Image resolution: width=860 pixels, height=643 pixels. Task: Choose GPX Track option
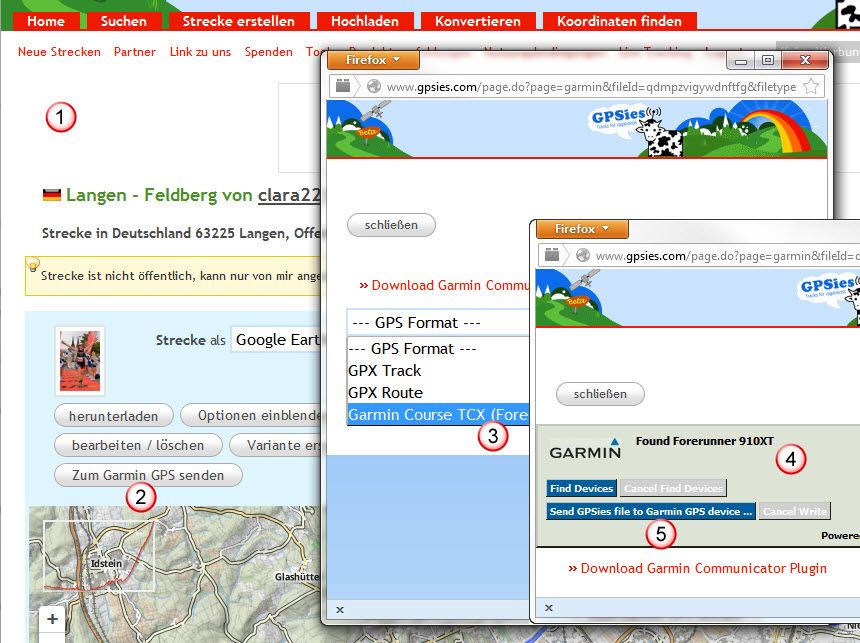(385, 371)
